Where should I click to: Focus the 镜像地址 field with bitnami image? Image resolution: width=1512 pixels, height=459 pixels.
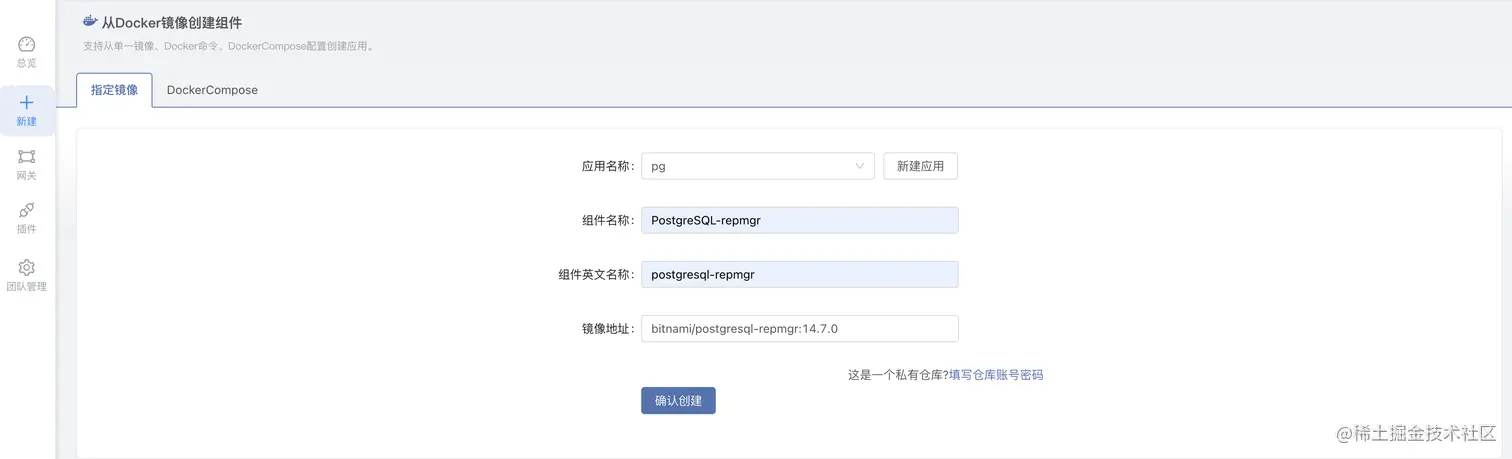pyautogui.click(x=800, y=328)
